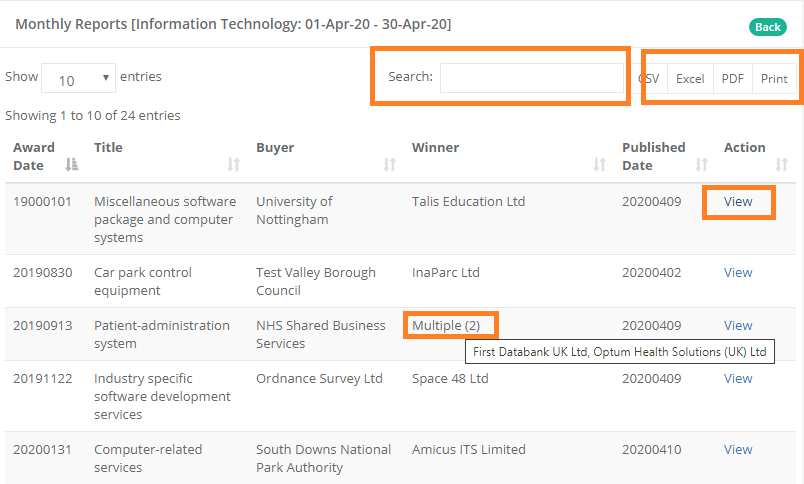Export the report to Excel
Screen dimensions: 804x484
690,79
